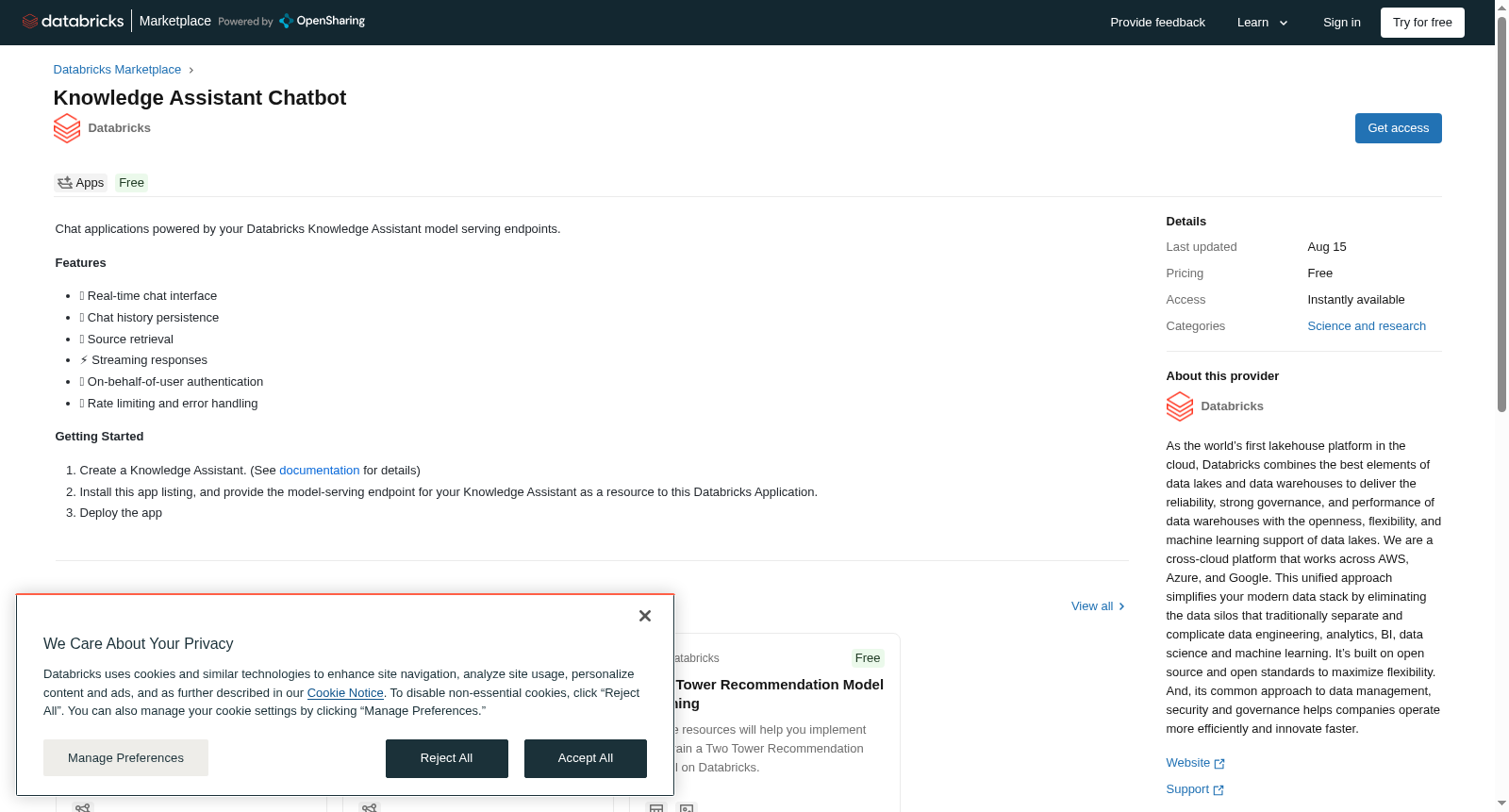Click the View all link

point(1098,606)
